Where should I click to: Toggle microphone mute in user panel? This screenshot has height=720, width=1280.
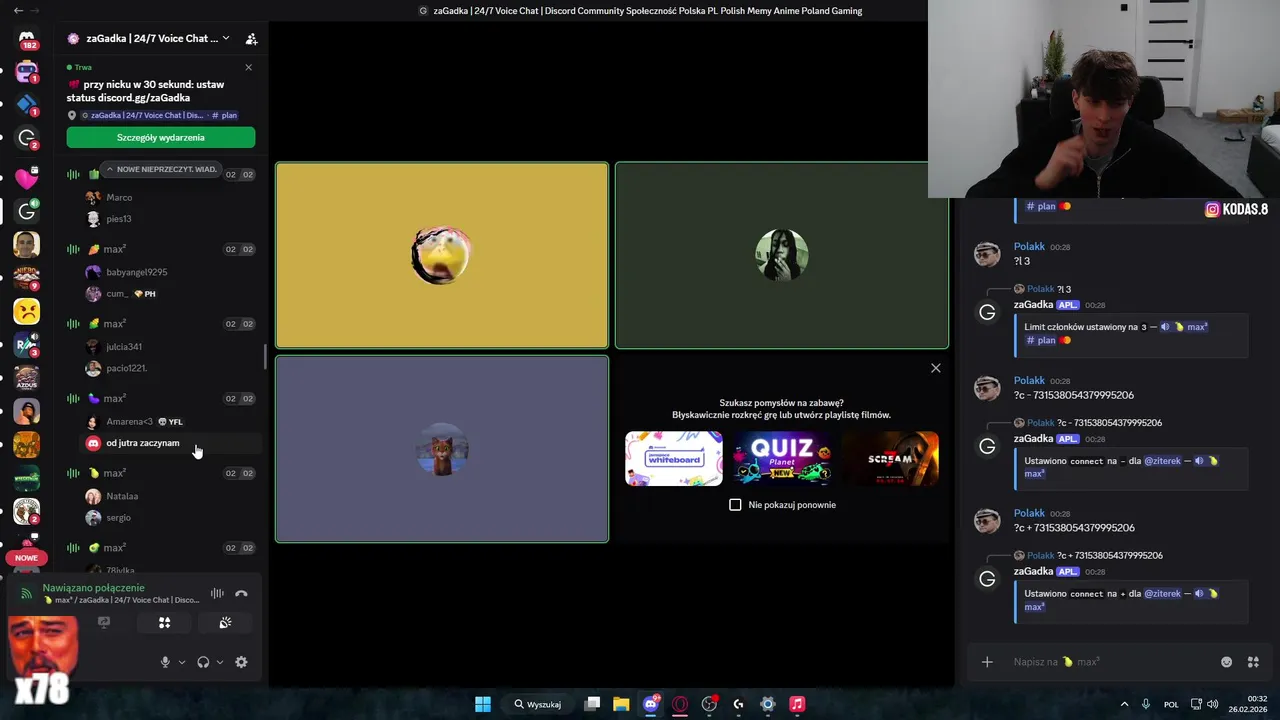[x=165, y=662]
